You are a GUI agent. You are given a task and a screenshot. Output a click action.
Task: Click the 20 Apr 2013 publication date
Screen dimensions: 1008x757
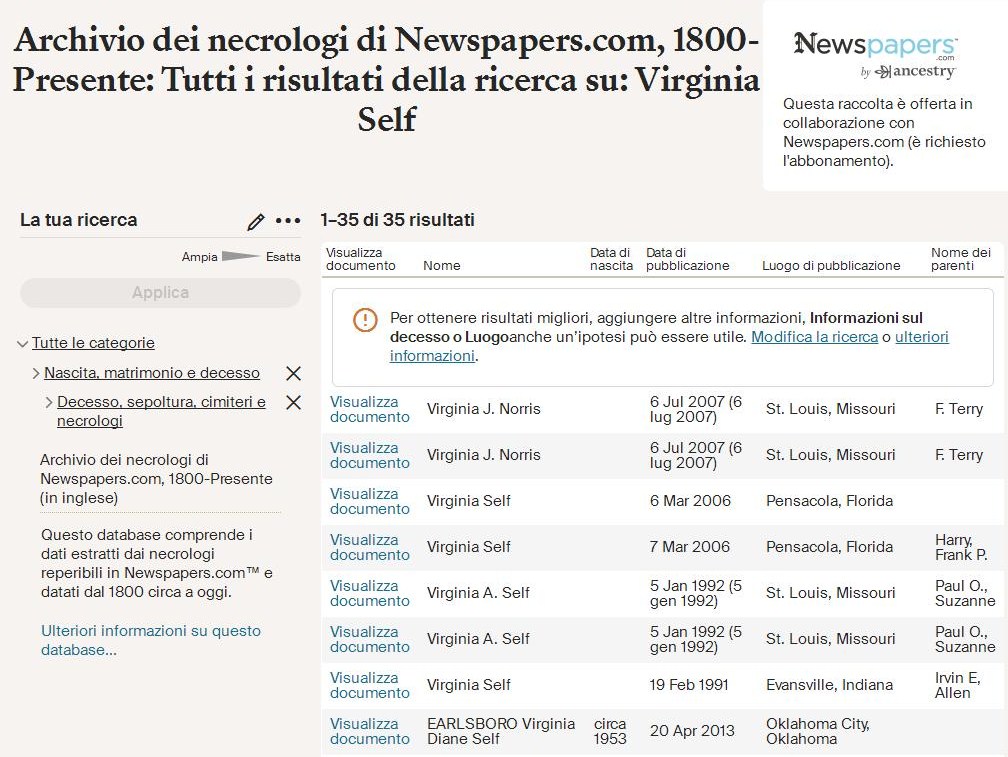692,731
